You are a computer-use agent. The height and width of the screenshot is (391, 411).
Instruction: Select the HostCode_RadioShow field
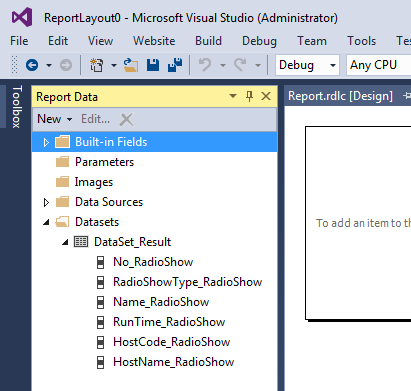click(x=172, y=342)
